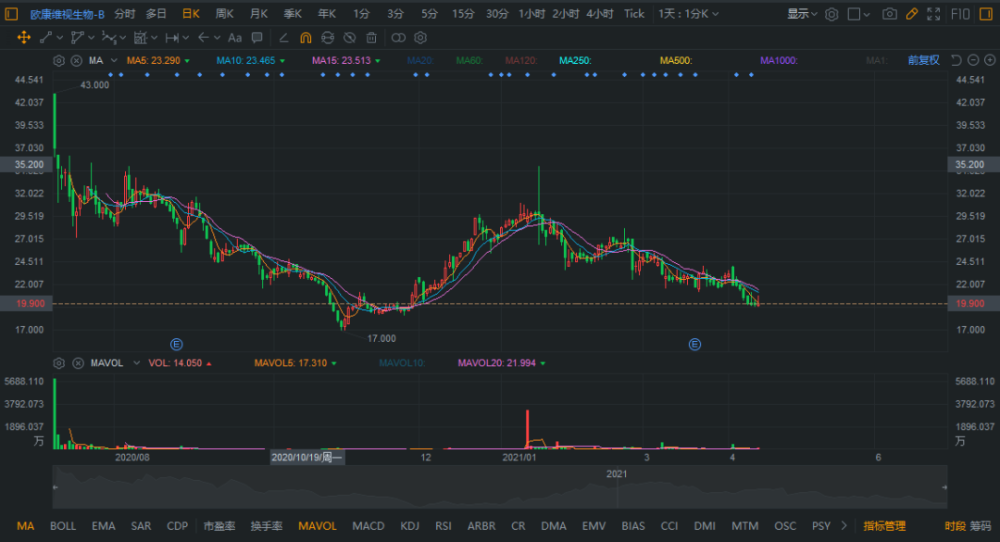Viewport: 1000px width, 542px height.
Task: Remove the MA indicator with X icon
Action: tap(77, 61)
